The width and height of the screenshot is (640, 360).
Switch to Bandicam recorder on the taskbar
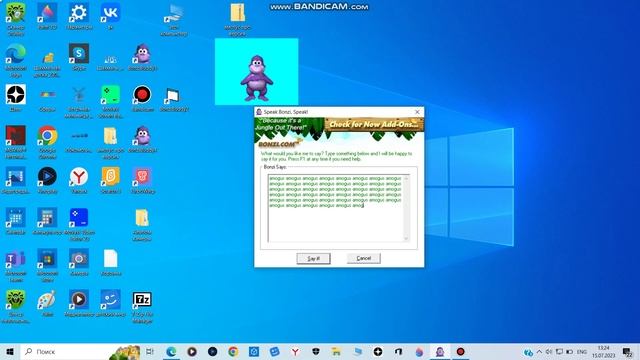point(460,351)
